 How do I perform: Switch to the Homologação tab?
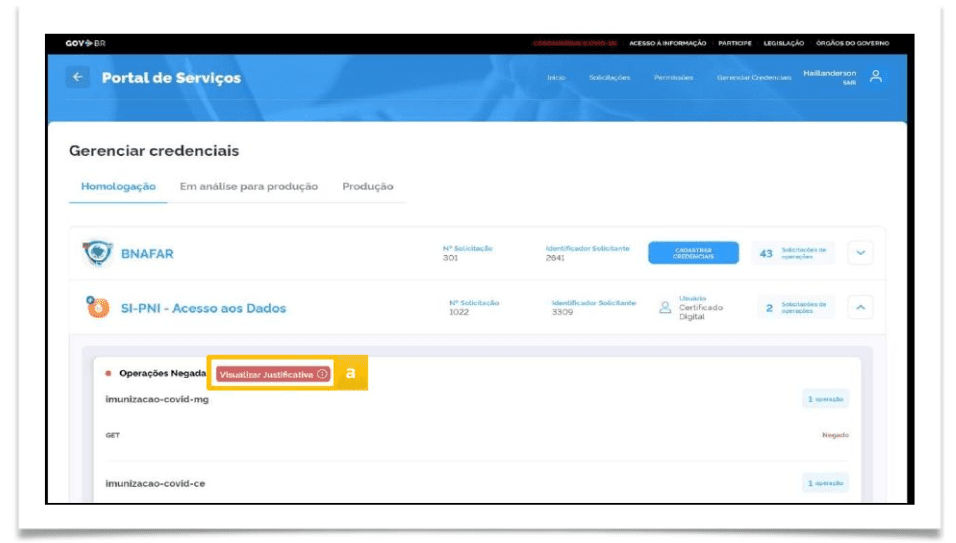pyautogui.click(x=118, y=186)
